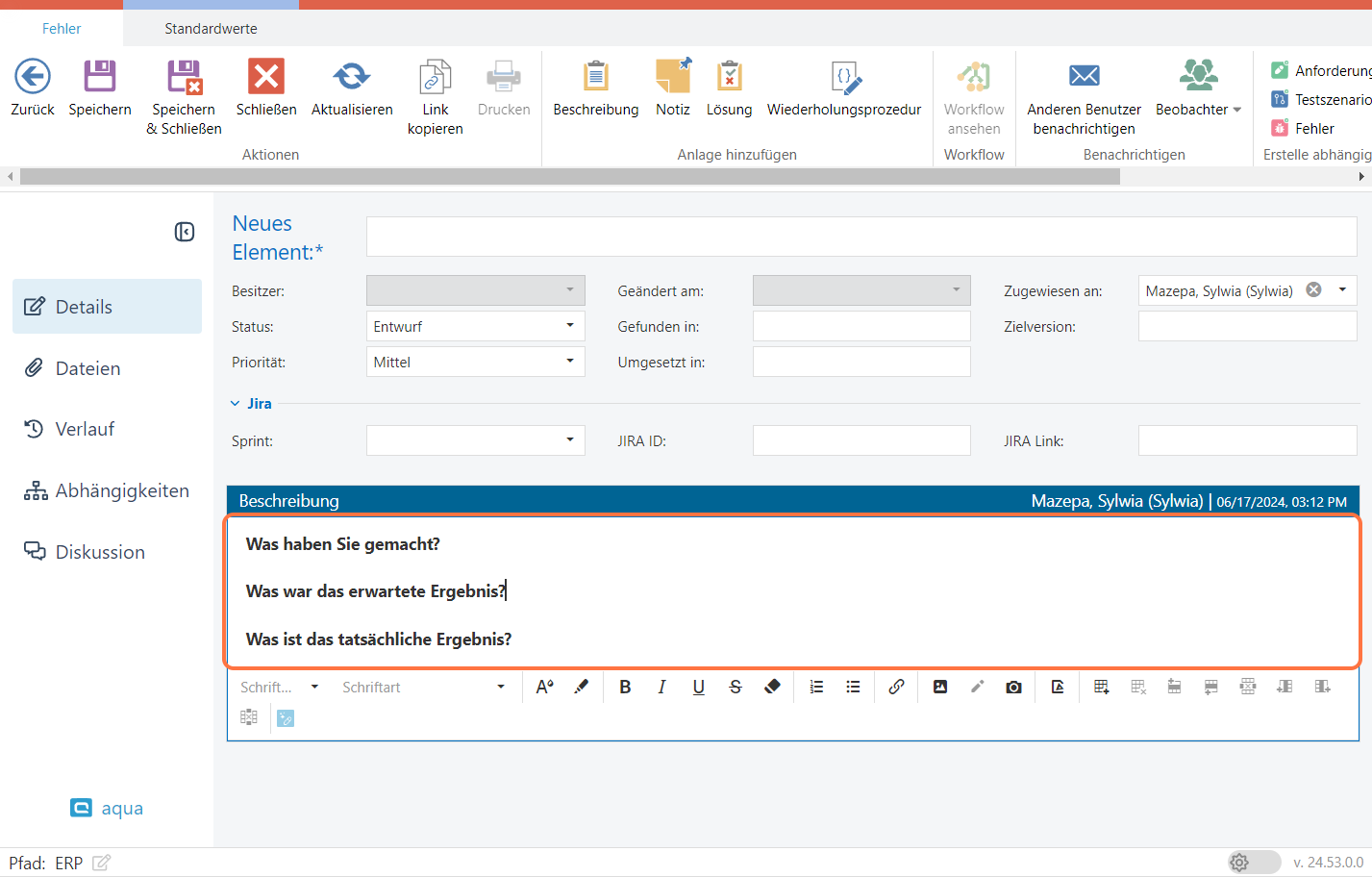This screenshot has height=877, width=1372.
Task: Click the Link kopieren icon
Action: (435, 77)
